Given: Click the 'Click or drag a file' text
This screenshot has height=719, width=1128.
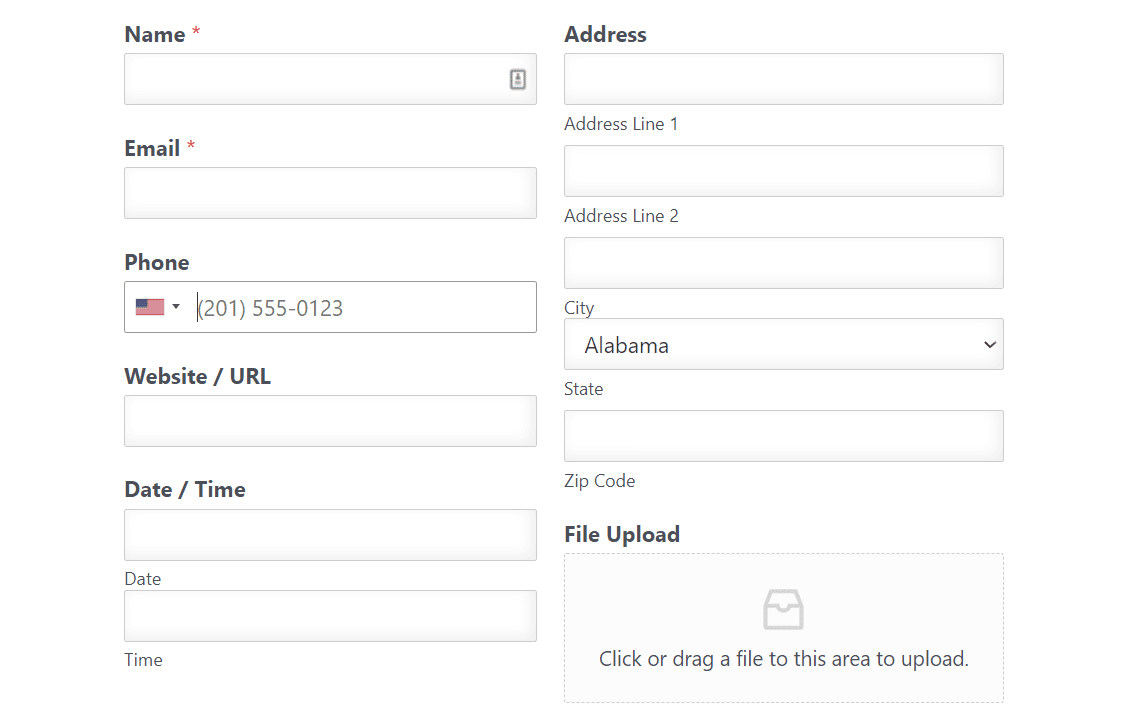Looking at the screenshot, I should [x=783, y=659].
